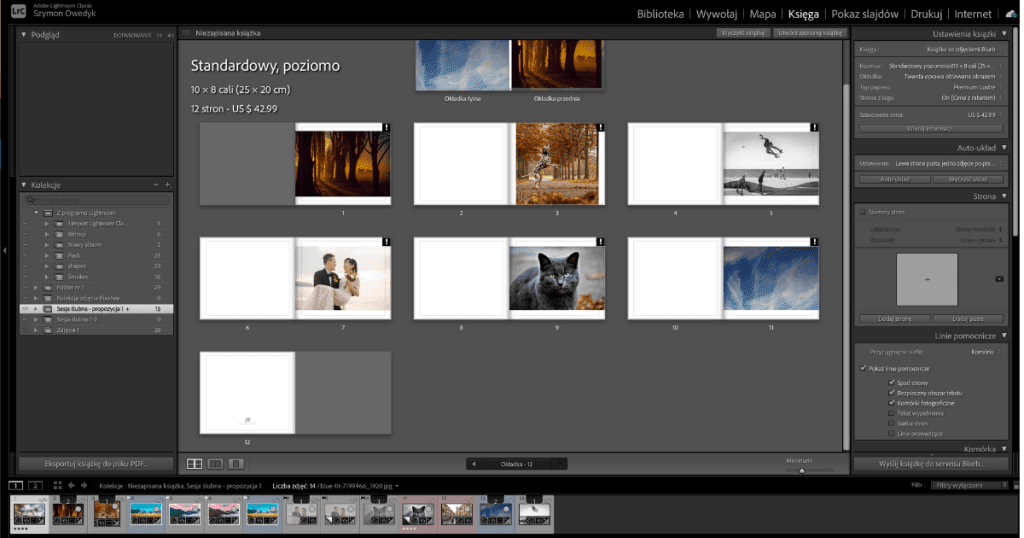Enable Numery stron checkbox

[863, 212]
